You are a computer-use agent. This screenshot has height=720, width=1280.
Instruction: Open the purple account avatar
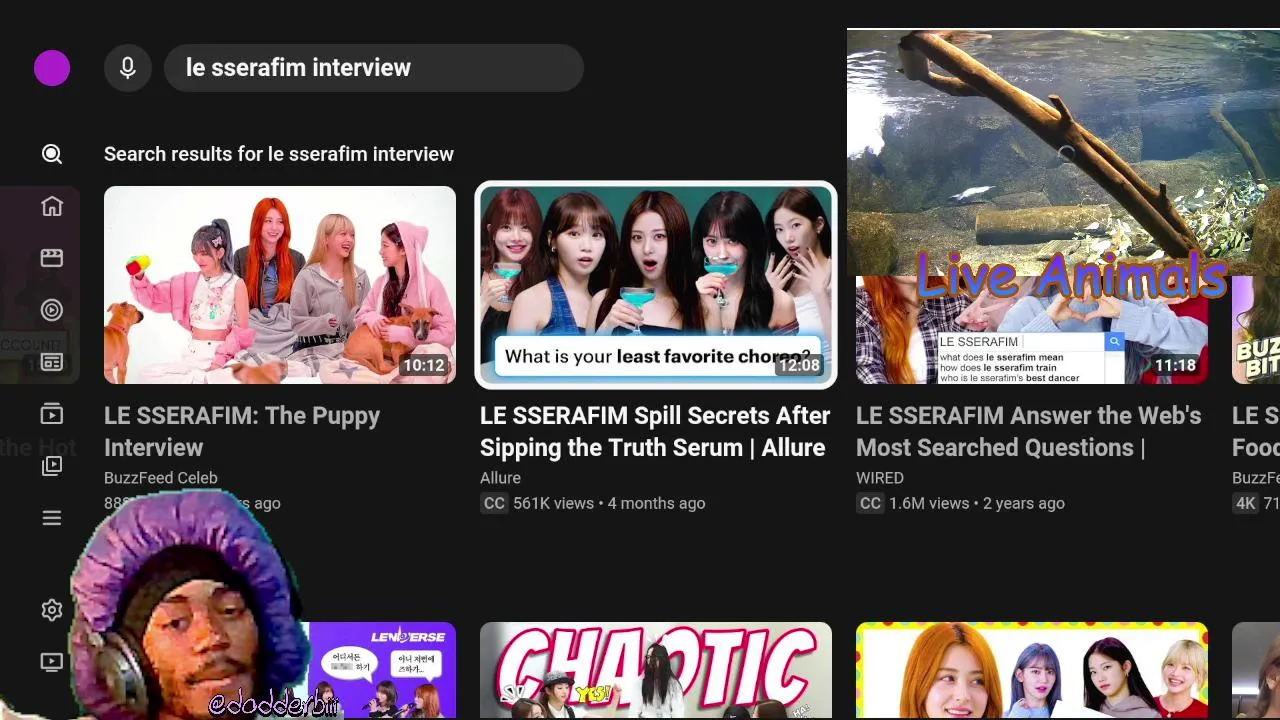[52, 68]
